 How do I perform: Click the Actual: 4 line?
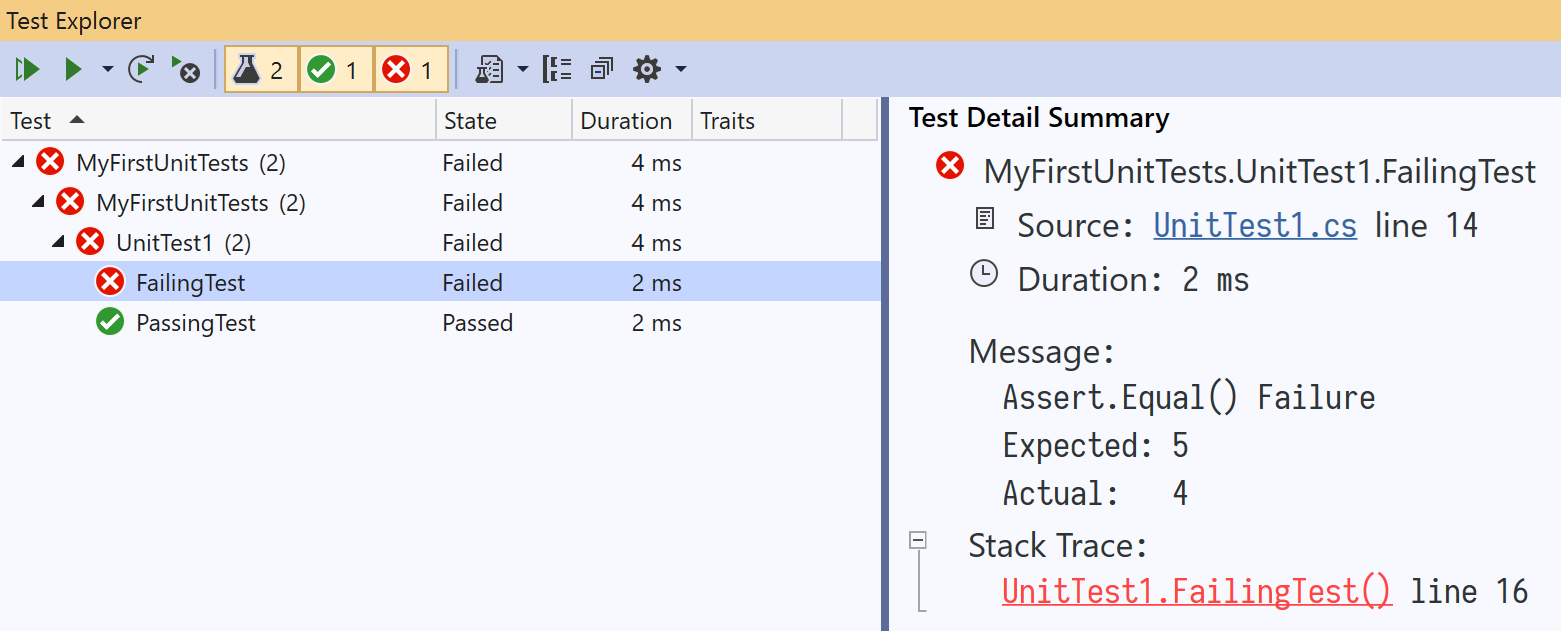point(1095,493)
